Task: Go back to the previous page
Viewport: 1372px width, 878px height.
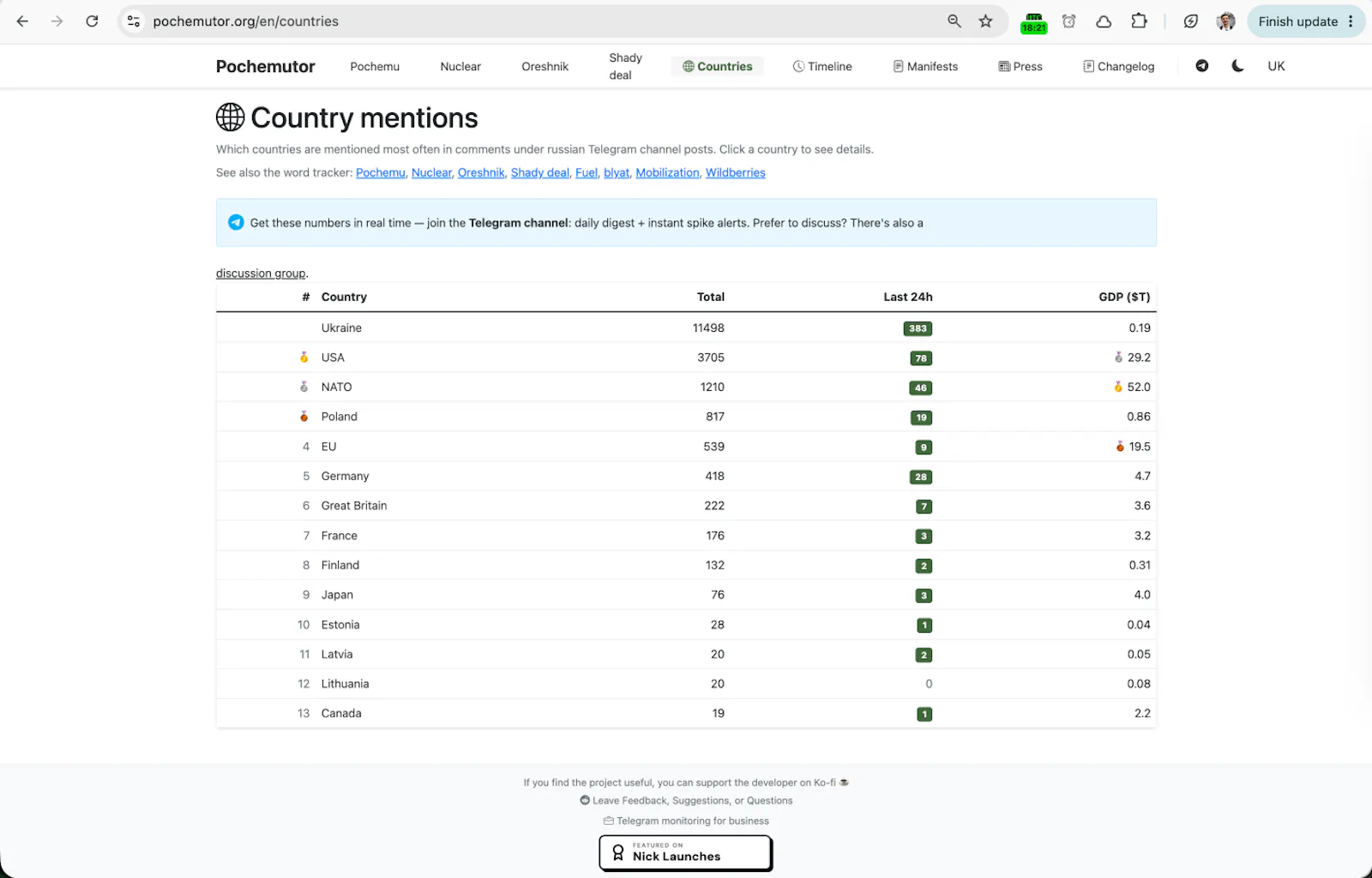Action: click(x=22, y=21)
